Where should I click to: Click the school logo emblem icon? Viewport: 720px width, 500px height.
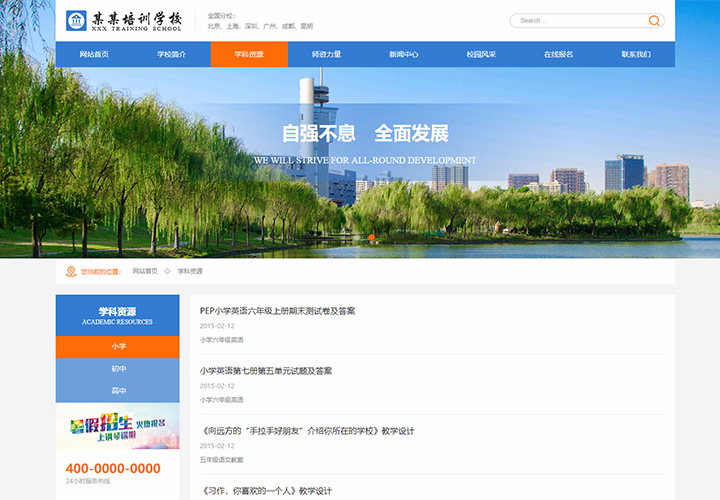(76, 21)
